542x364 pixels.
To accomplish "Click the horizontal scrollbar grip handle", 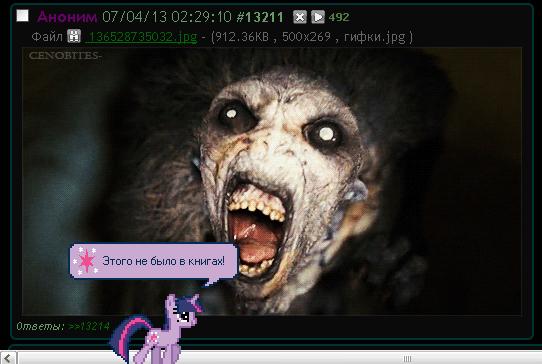I will [x=408, y=358].
